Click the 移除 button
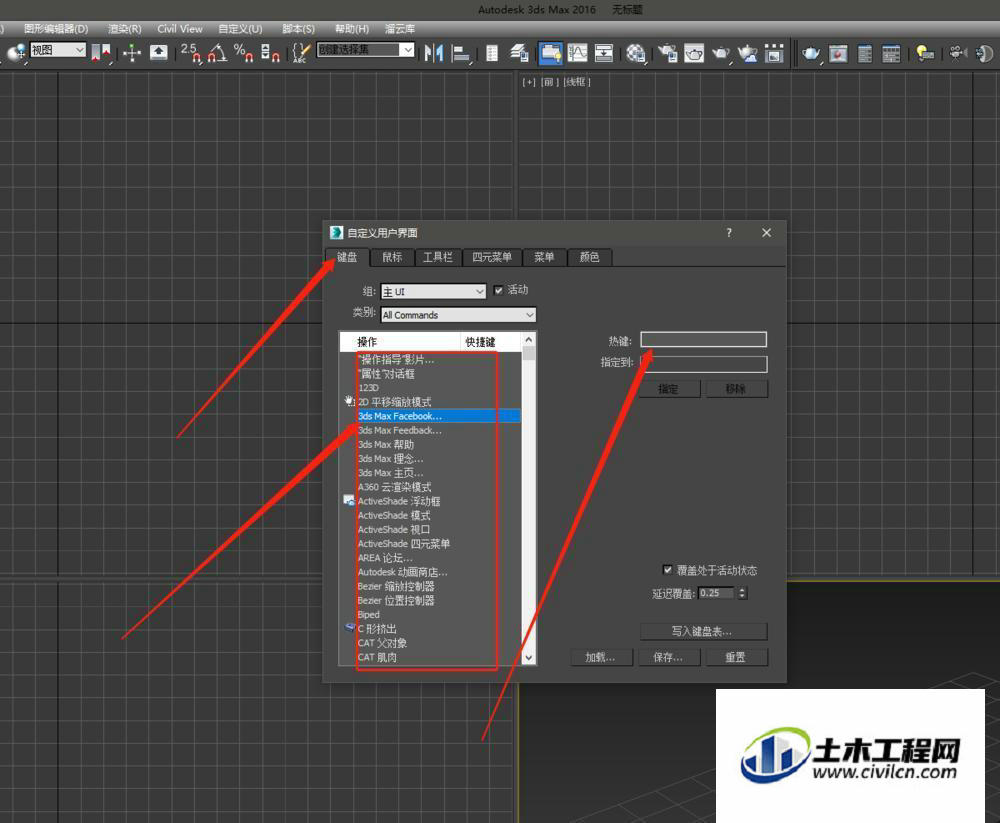Image resolution: width=1000 pixels, height=823 pixels. [735, 389]
